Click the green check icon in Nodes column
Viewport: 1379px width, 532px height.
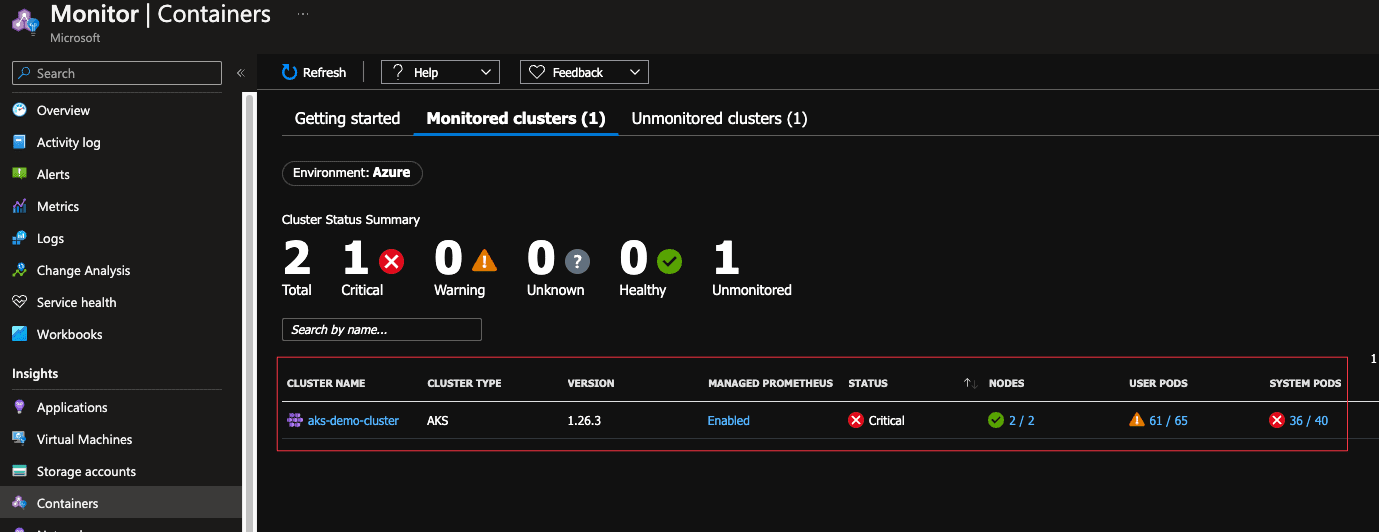[x=996, y=421]
